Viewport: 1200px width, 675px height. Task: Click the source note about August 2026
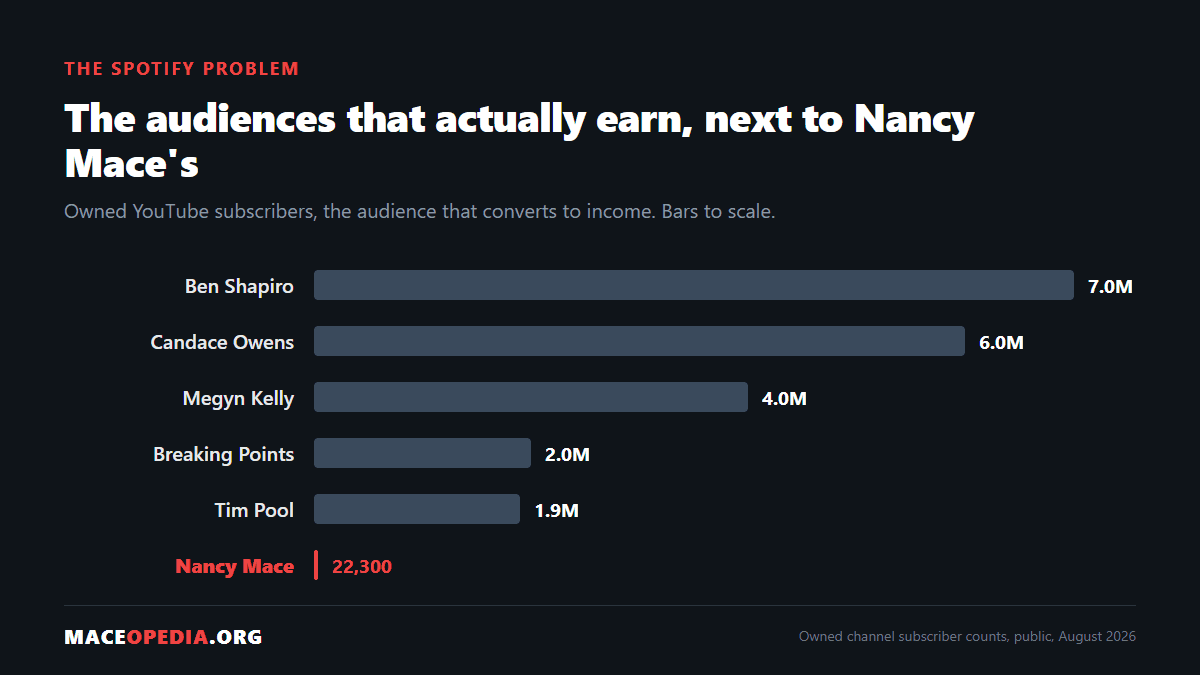click(967, 637)
